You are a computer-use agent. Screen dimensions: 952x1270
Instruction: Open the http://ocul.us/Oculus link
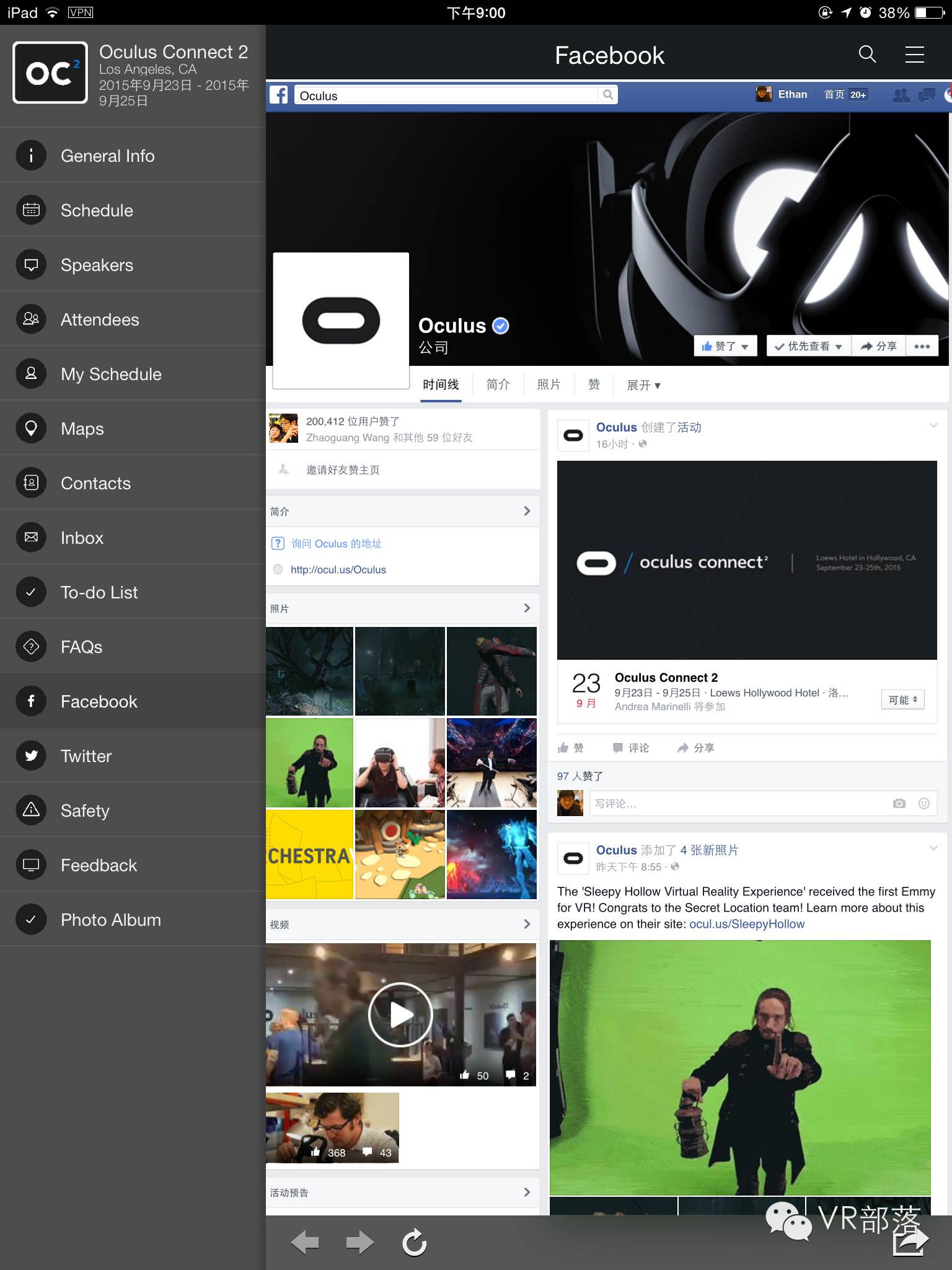tap(338, 569)
